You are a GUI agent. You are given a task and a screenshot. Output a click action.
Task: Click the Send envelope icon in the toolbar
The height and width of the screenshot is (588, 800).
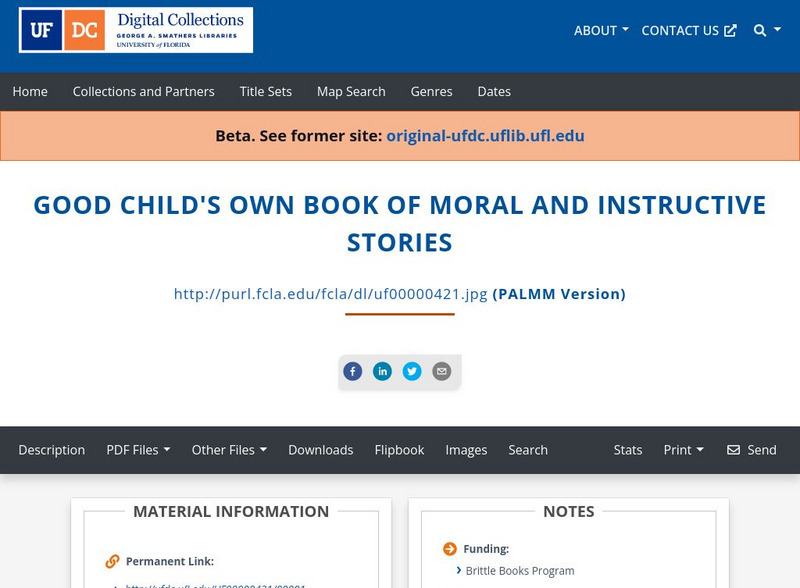coord(735,450)
